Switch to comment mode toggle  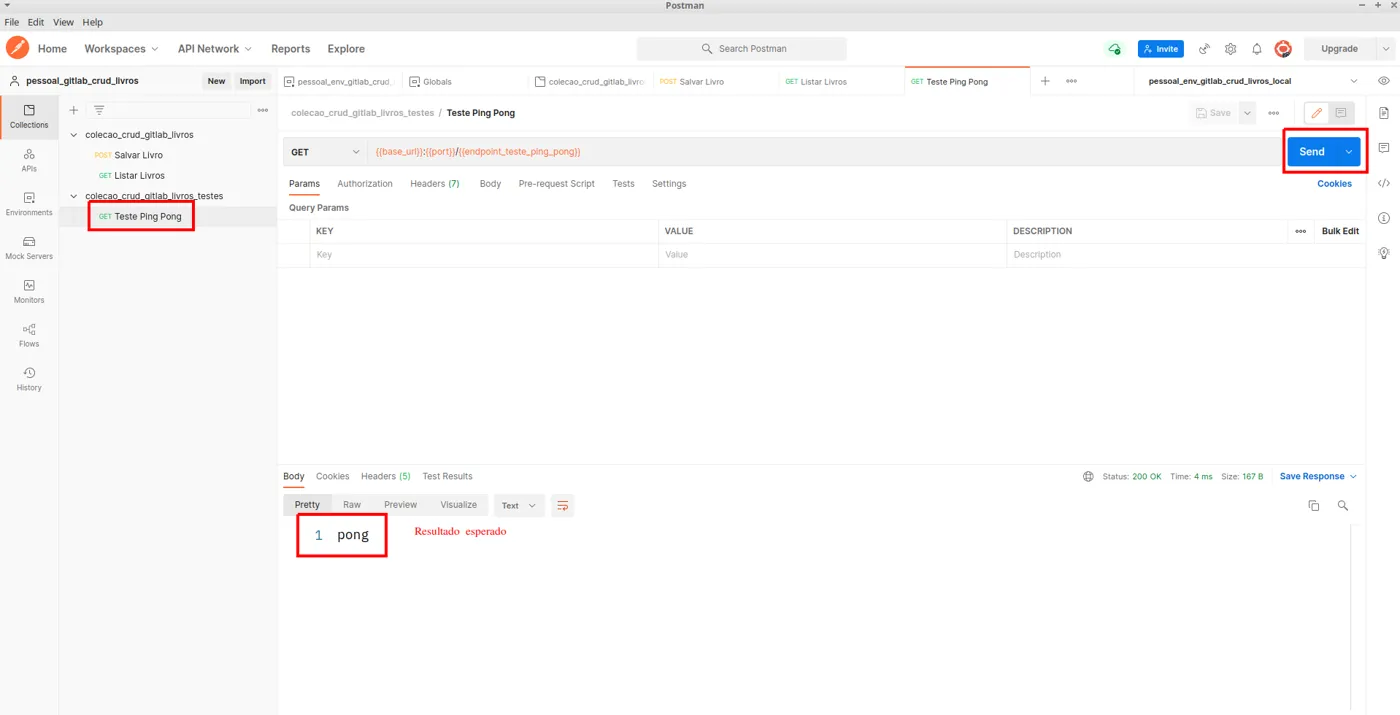1341,113
